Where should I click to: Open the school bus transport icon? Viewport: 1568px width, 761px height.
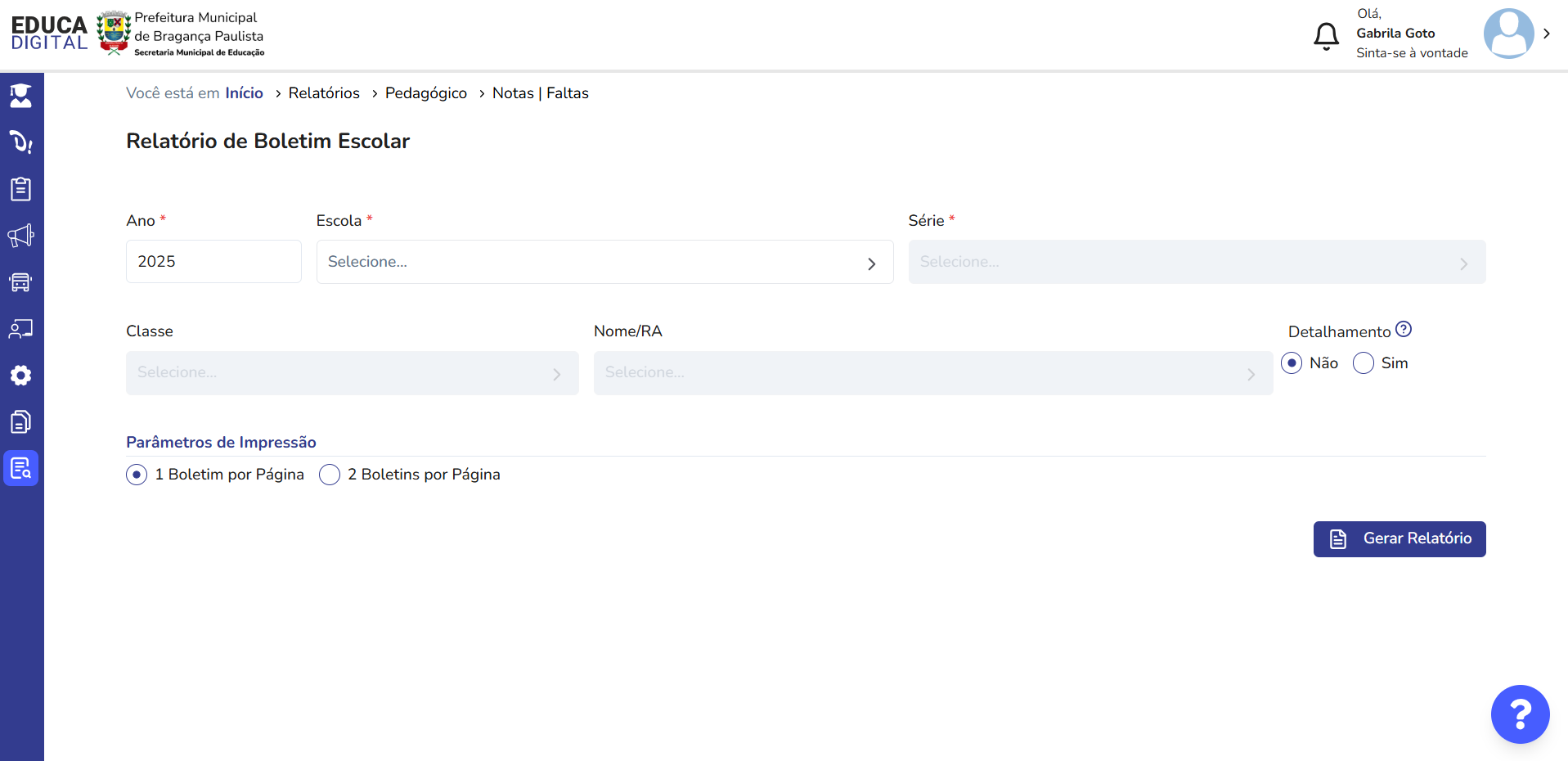click(x=20, y=282)
